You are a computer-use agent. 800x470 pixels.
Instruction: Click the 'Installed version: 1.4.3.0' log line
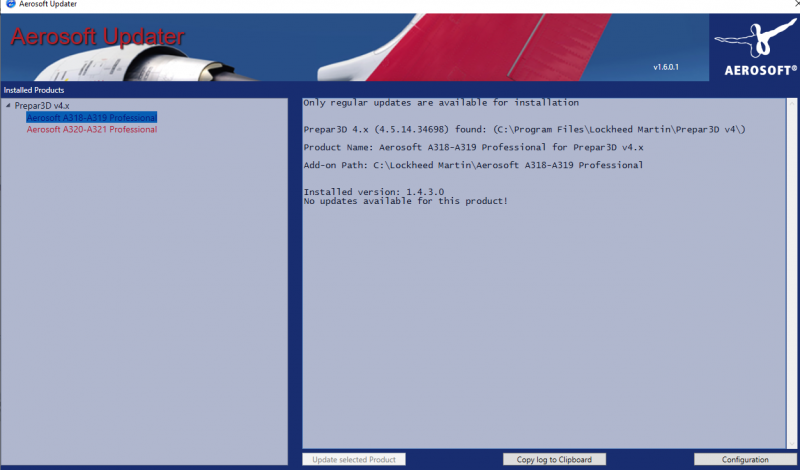point(374,192)
